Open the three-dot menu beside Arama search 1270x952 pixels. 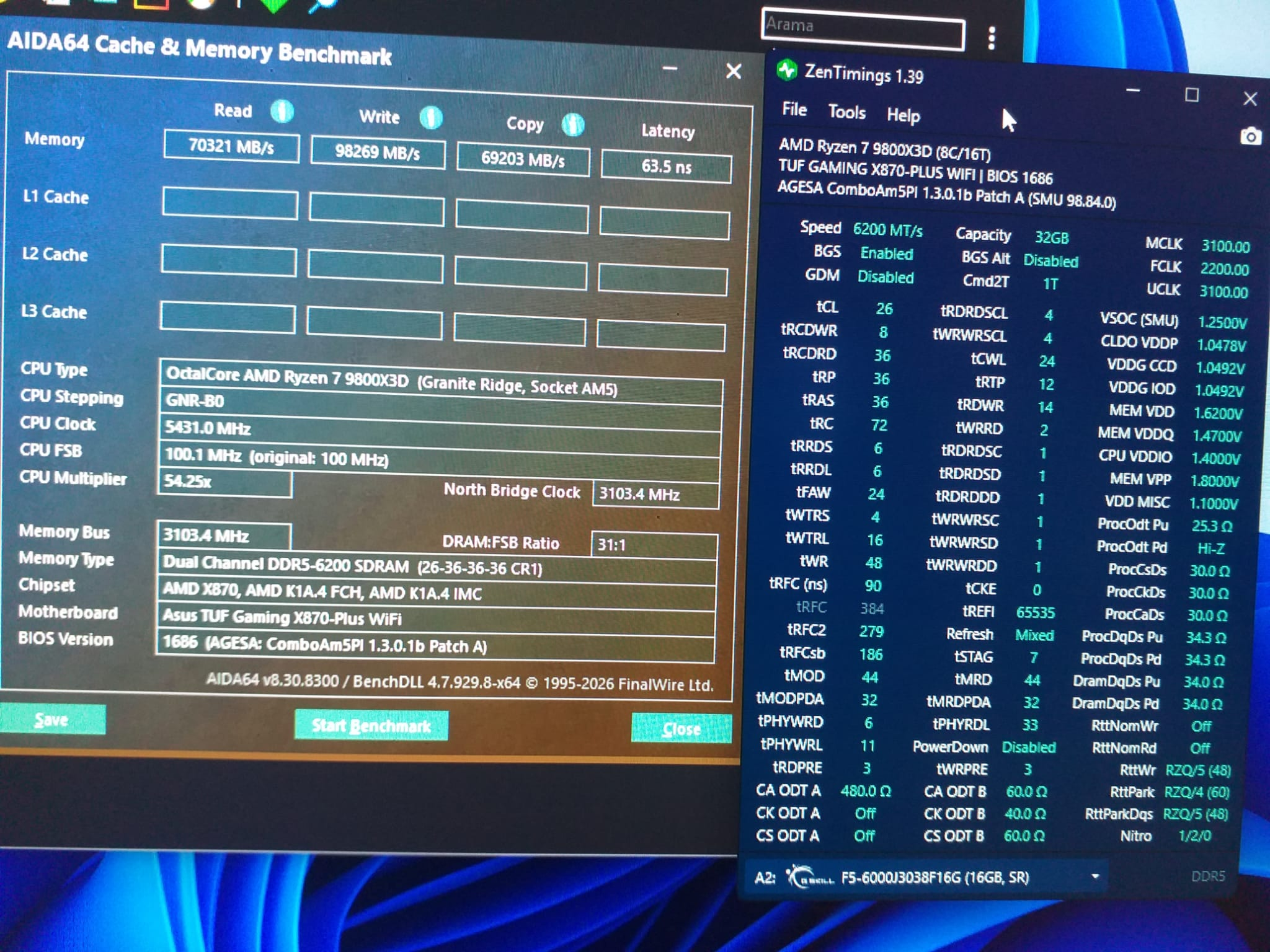[992, 38]
